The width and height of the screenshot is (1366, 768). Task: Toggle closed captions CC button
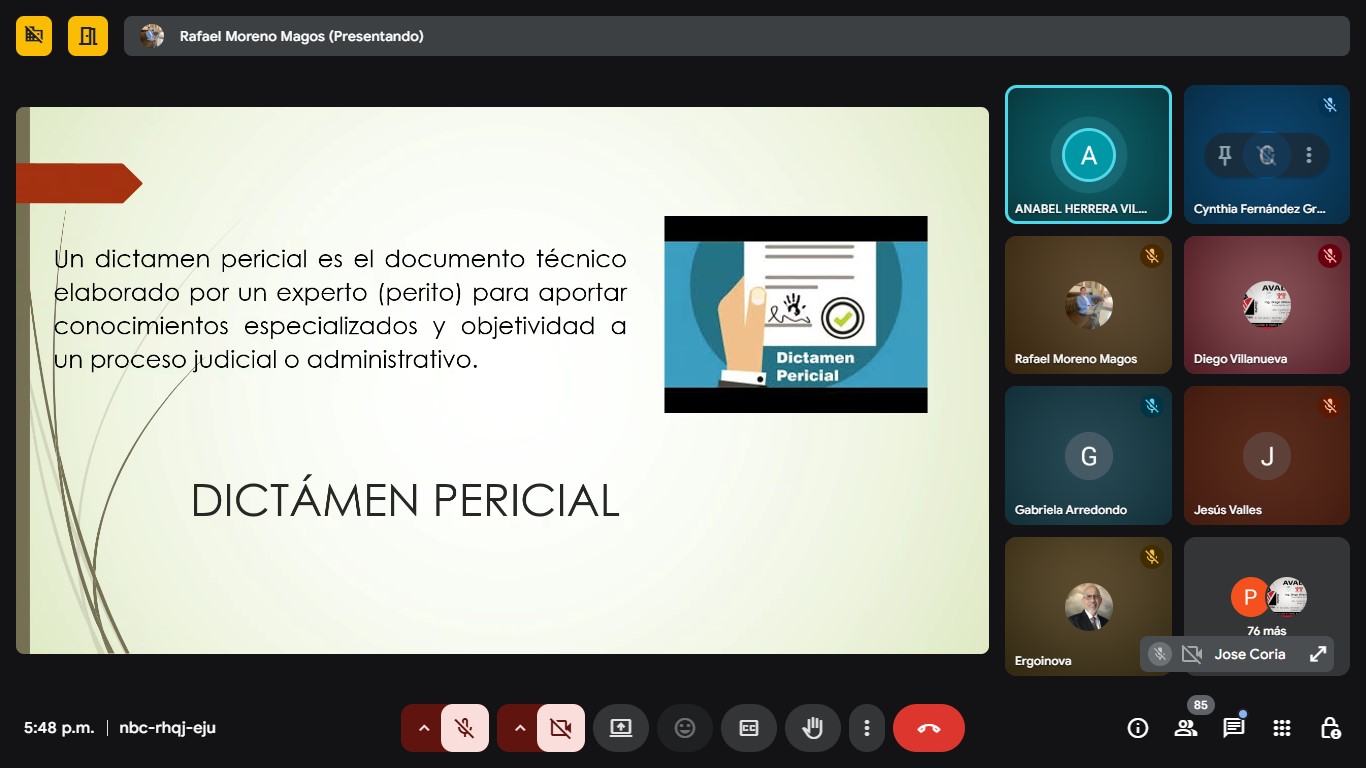749,728
